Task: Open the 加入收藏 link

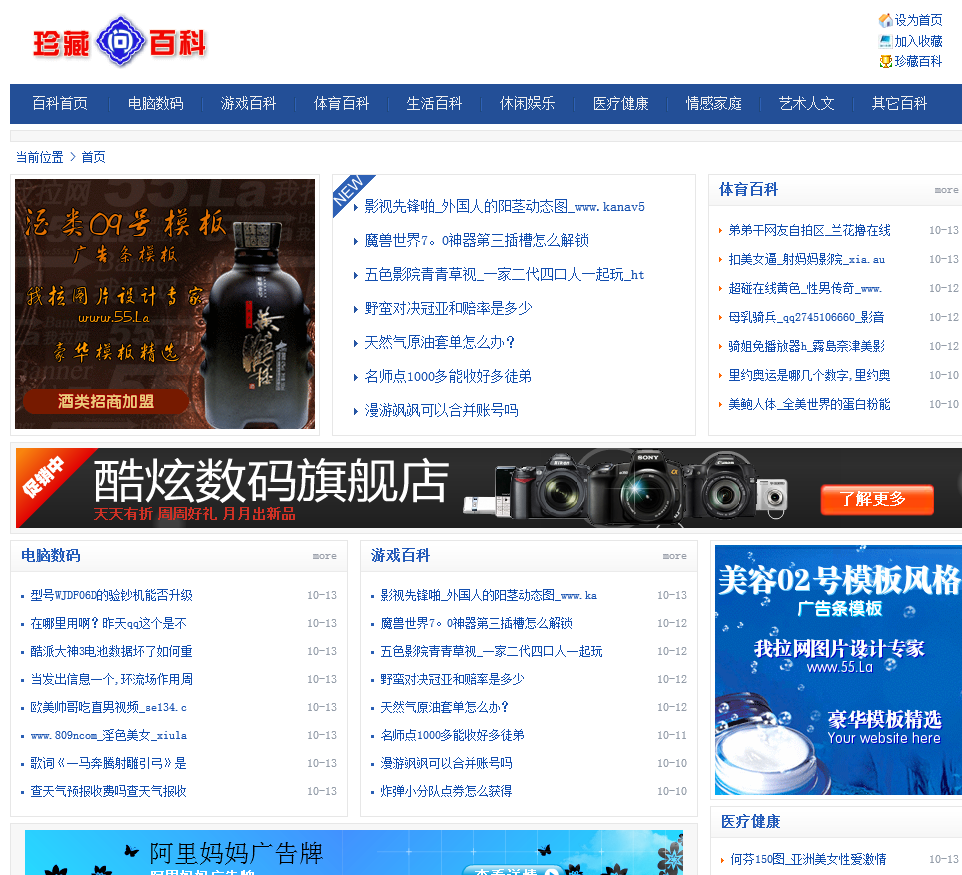Action: click(918, 41)
